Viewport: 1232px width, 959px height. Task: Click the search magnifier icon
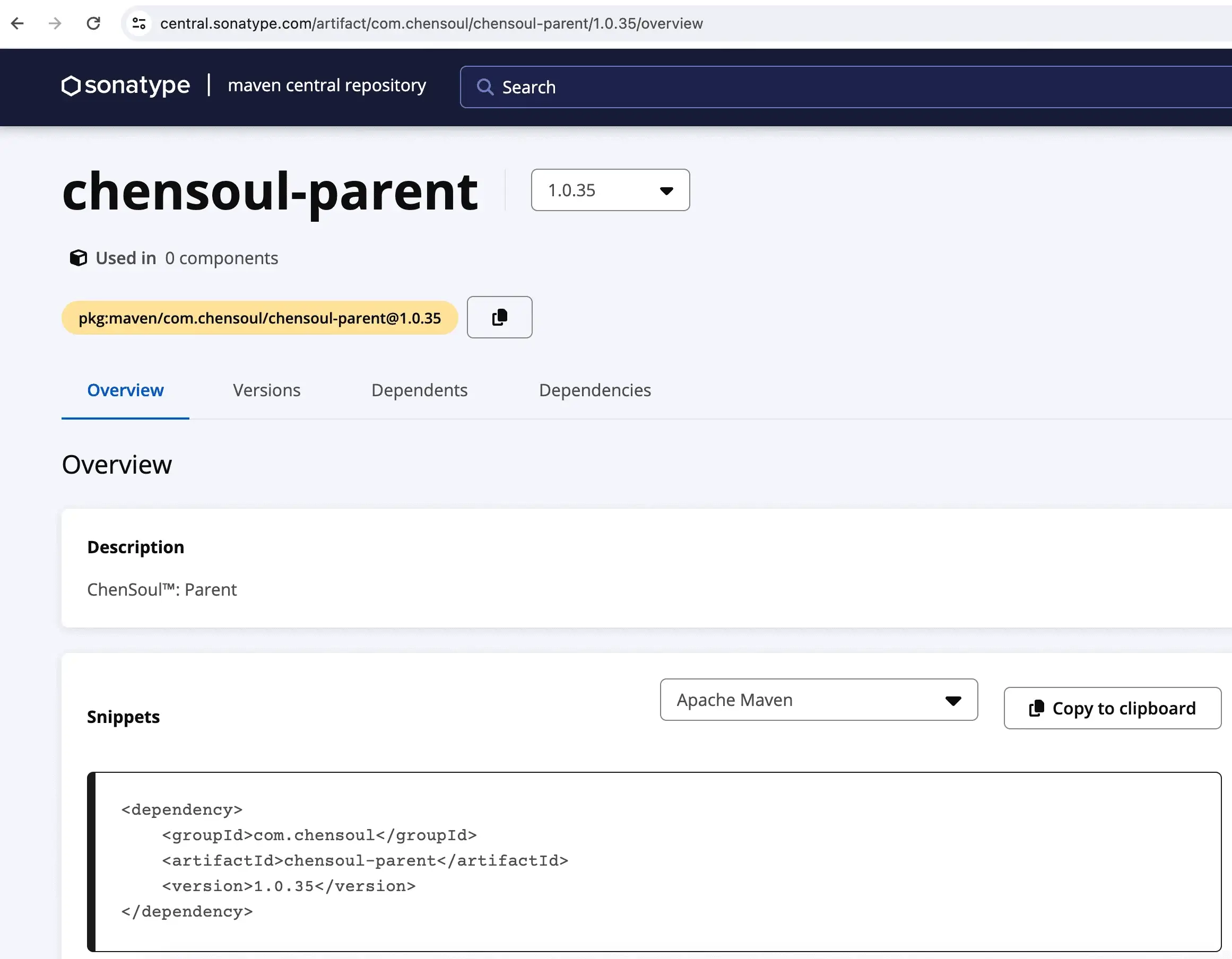(485, 87)
